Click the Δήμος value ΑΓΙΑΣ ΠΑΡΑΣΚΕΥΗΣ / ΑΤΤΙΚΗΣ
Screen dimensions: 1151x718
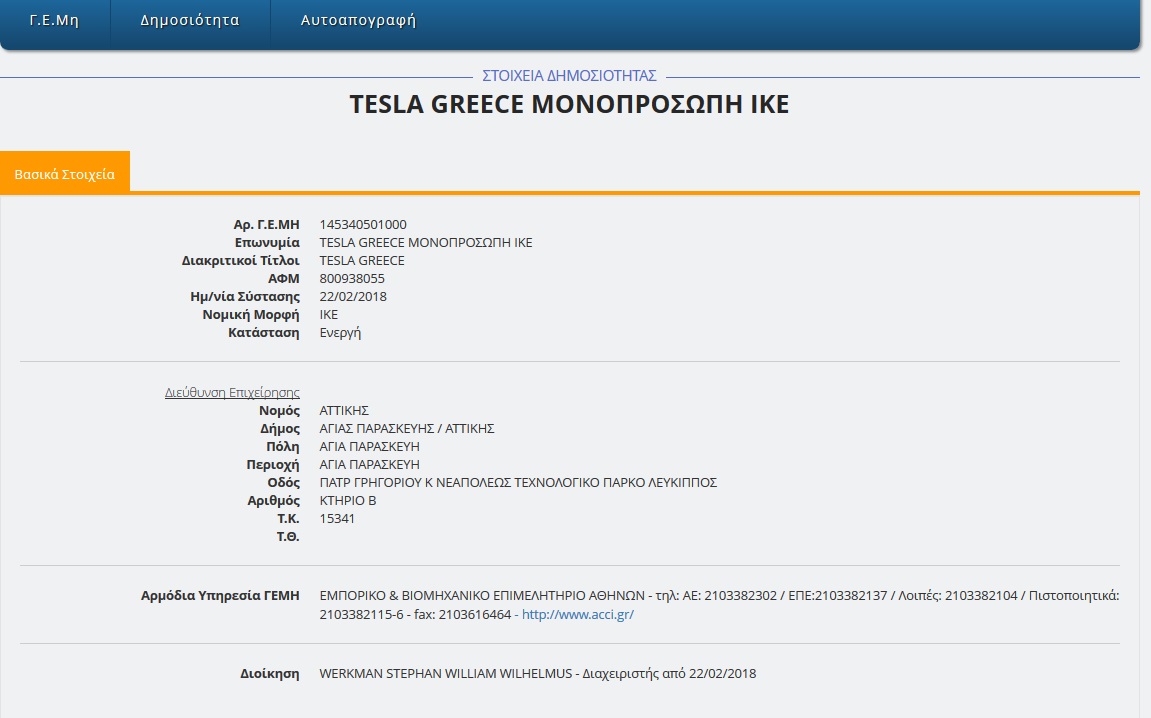[x=407, y=428]
